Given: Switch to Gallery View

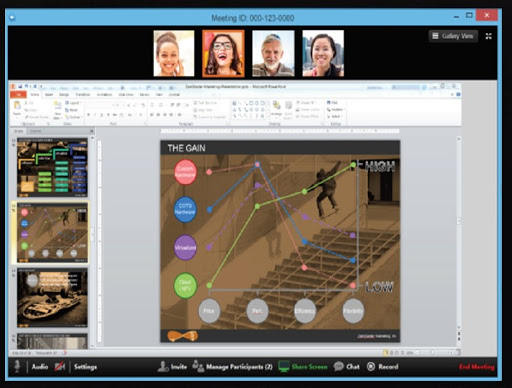Looking at the screenshot, I should coord(453,36).
